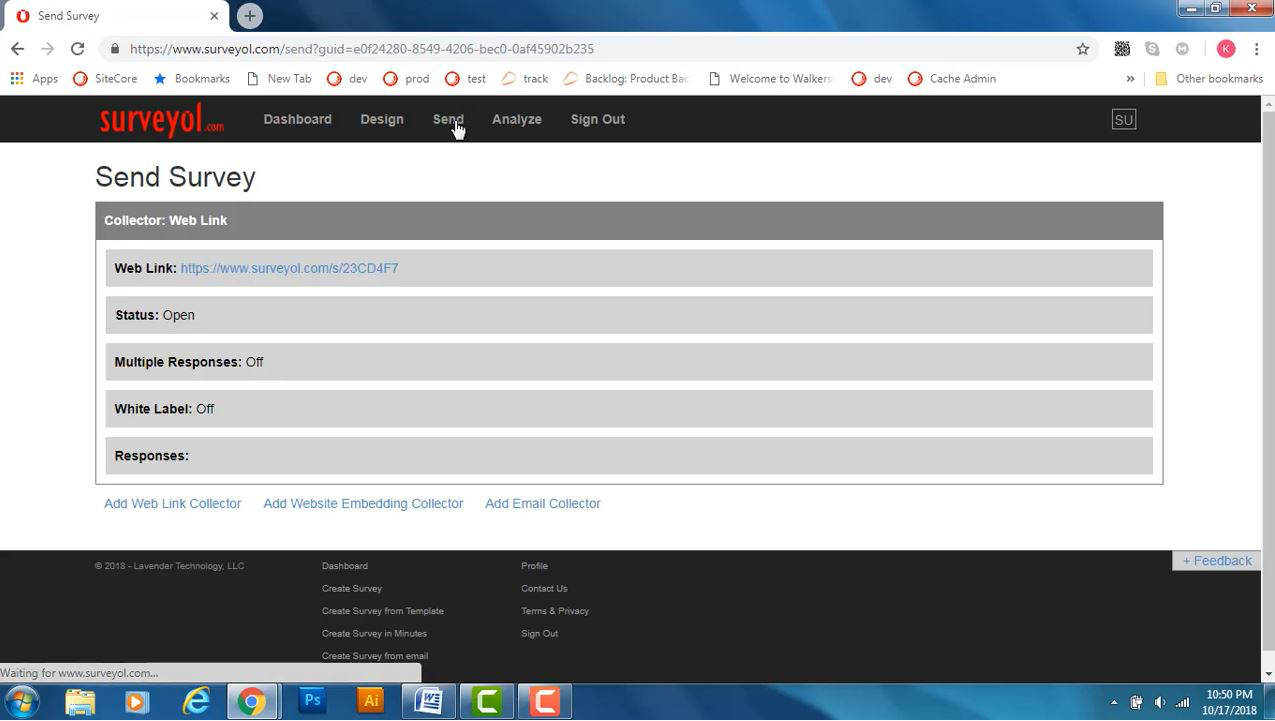This screenshot has width=1275, height=721.
Task: Click the site lock security icon
Action: click(x=115, y=49)
